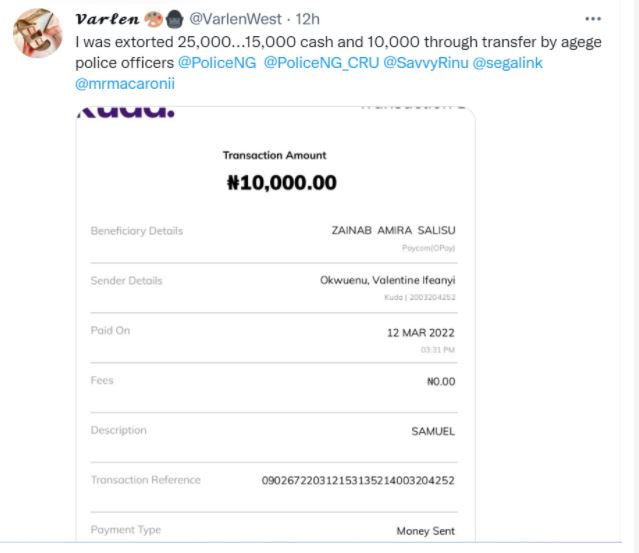Click the SAMUEL description value
Viewport: 639px width, 553px height.
tap(433, 431)
